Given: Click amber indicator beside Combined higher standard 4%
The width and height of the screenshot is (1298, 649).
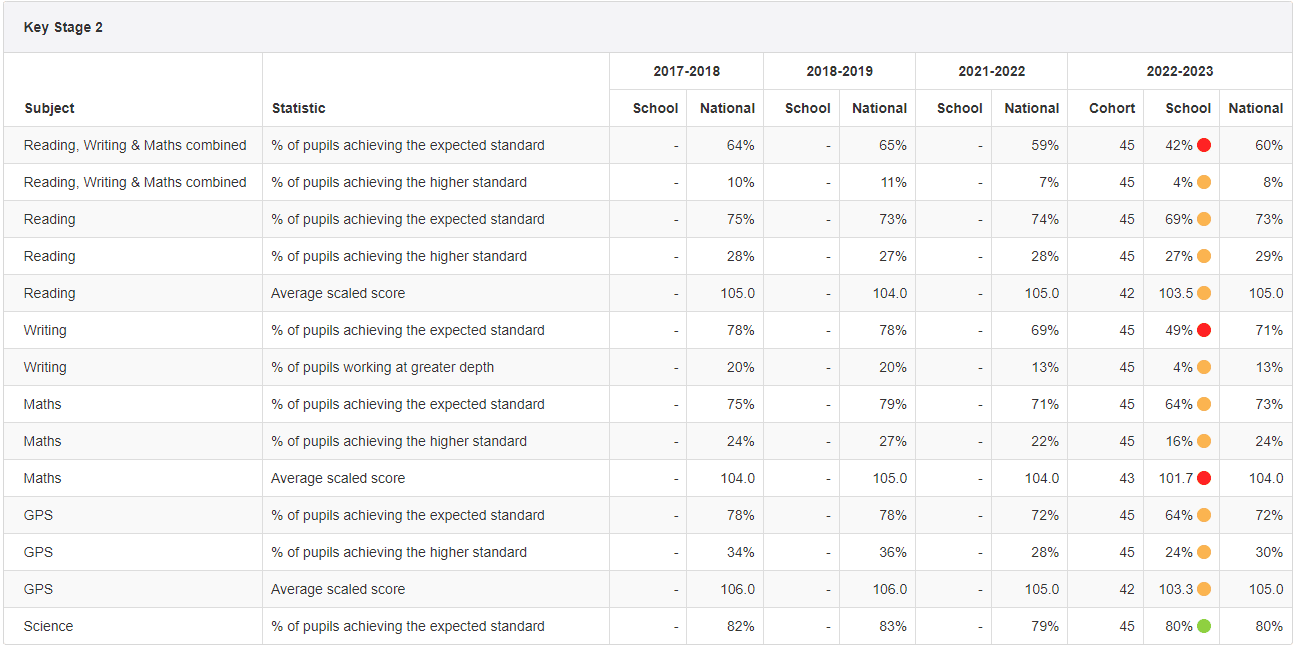Looking at the screenshot, I should pyautogui.click(x=1204, y=182).
